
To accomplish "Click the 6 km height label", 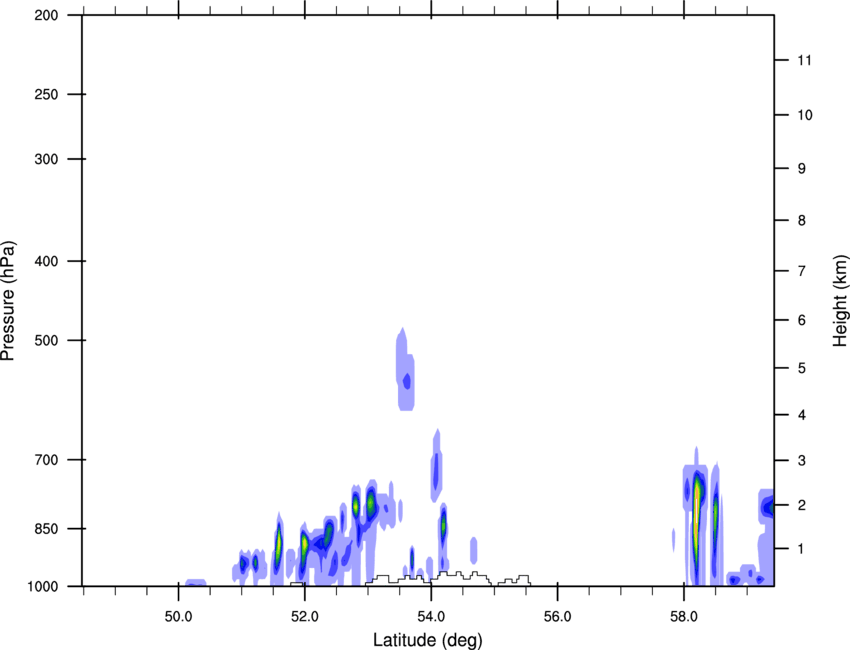I will click(802, 320).
